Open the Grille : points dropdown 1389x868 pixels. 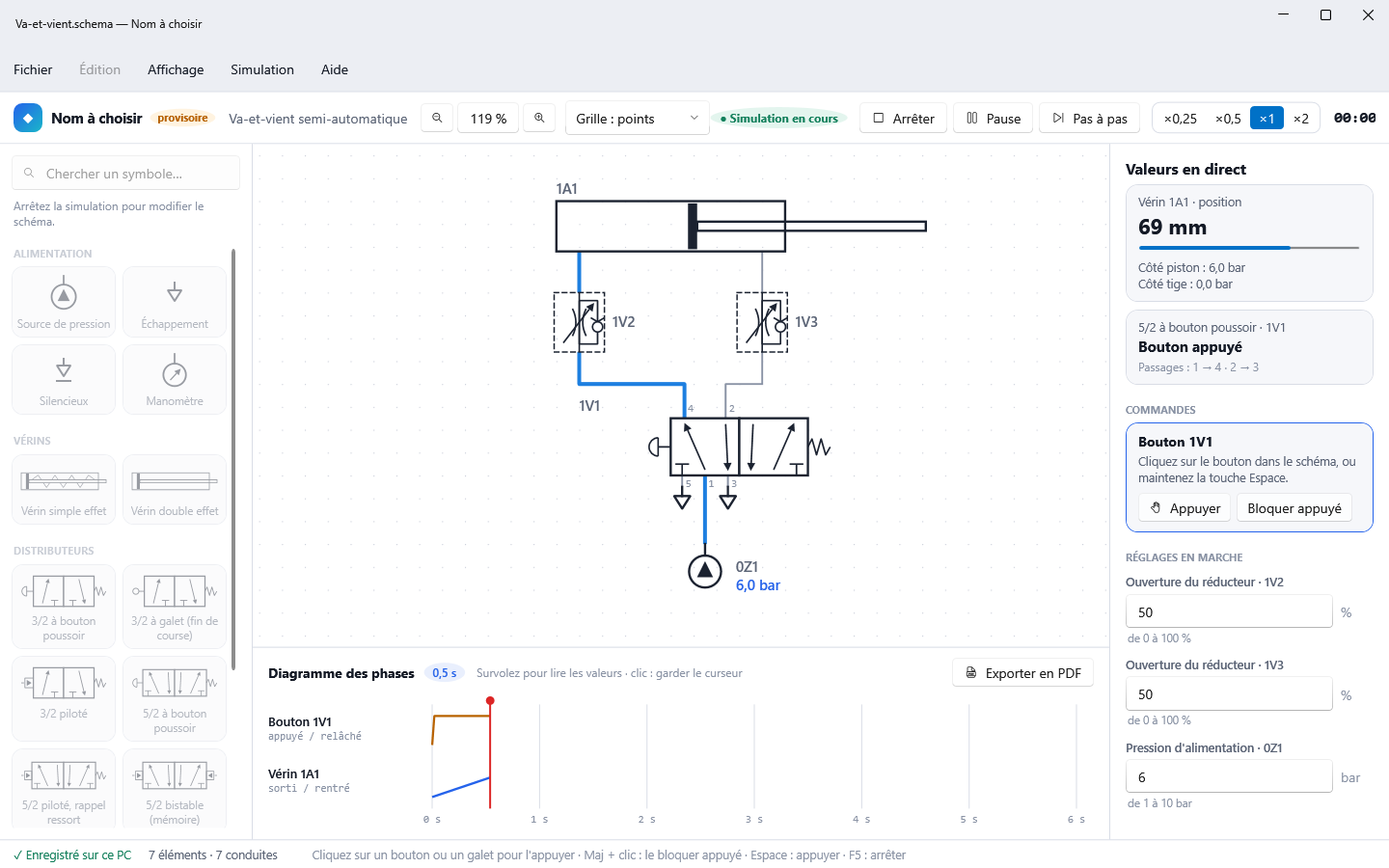coord(637,119)
